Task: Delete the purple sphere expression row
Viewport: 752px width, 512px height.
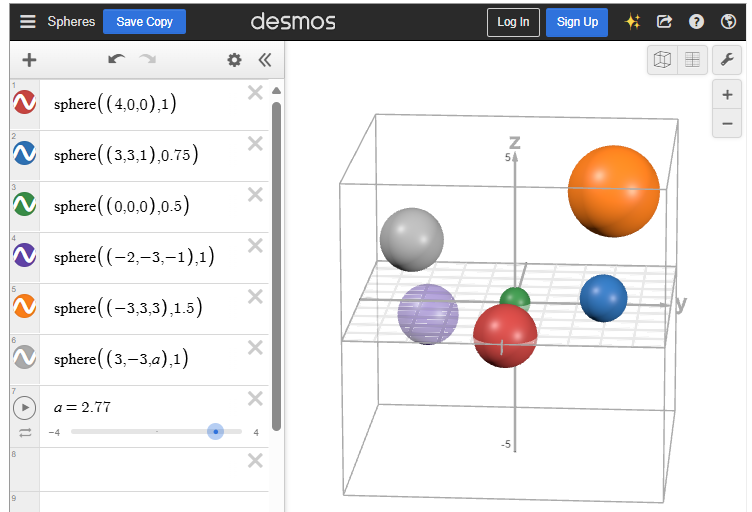Action: 255,246
